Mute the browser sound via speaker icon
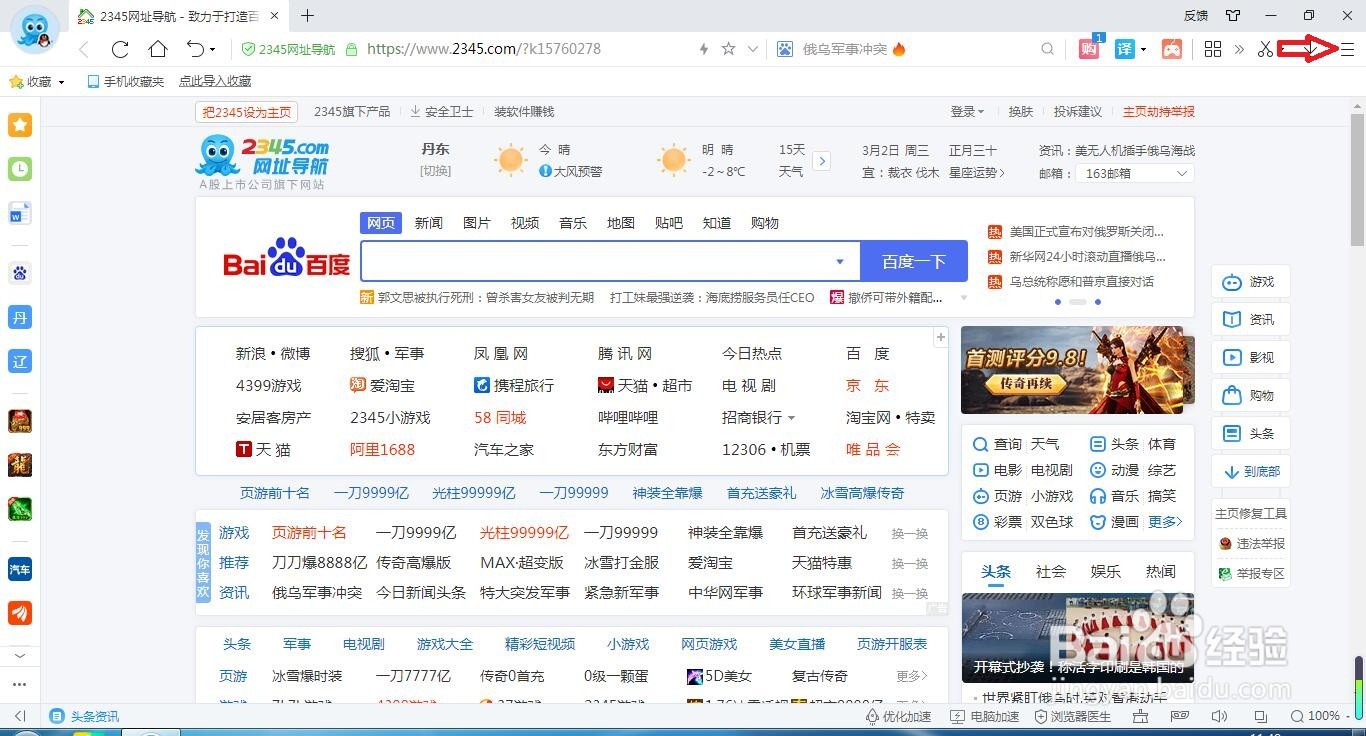This screenshot has height=736, width=1366. pyautogui.click(x=1219, y=716)
